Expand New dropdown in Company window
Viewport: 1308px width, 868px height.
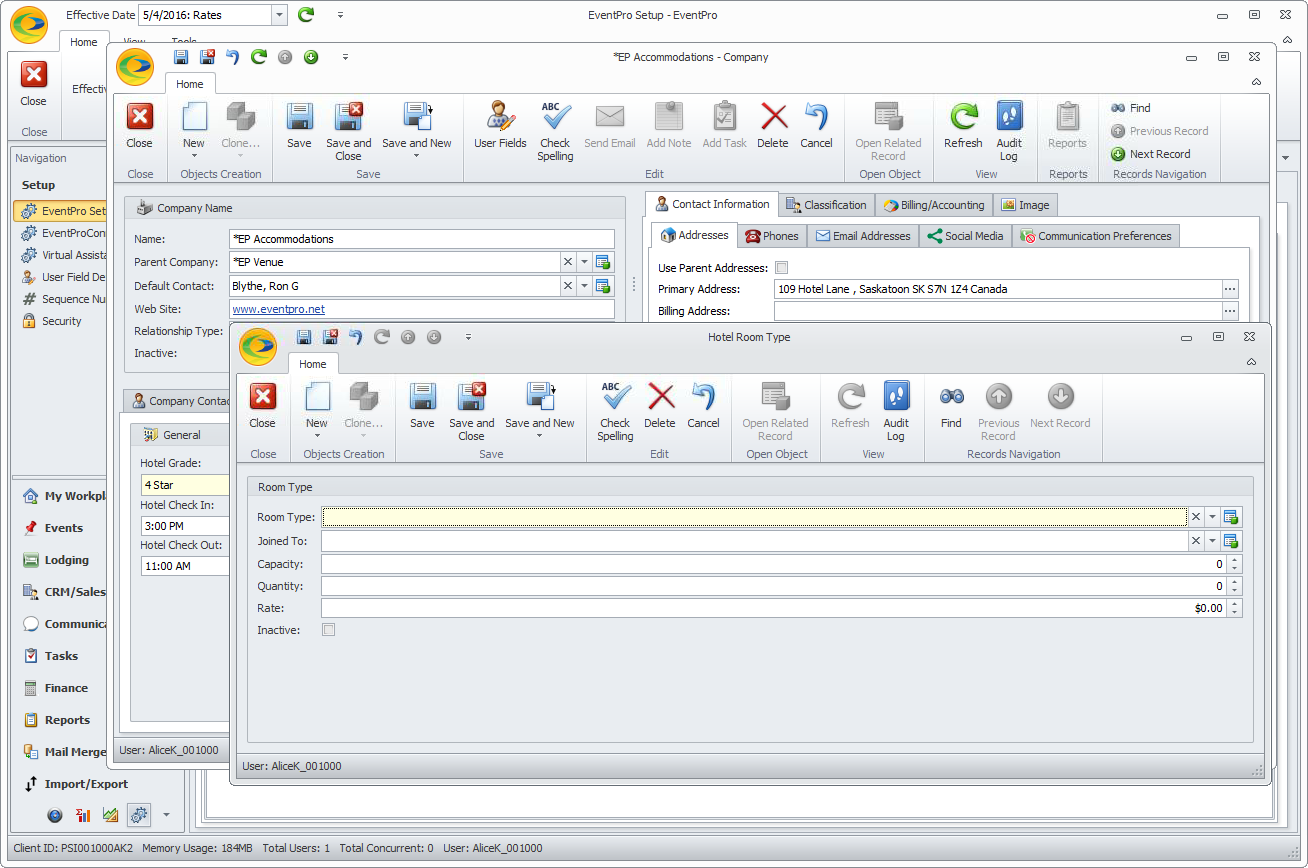pyautogui.click(x=194, y=155)
